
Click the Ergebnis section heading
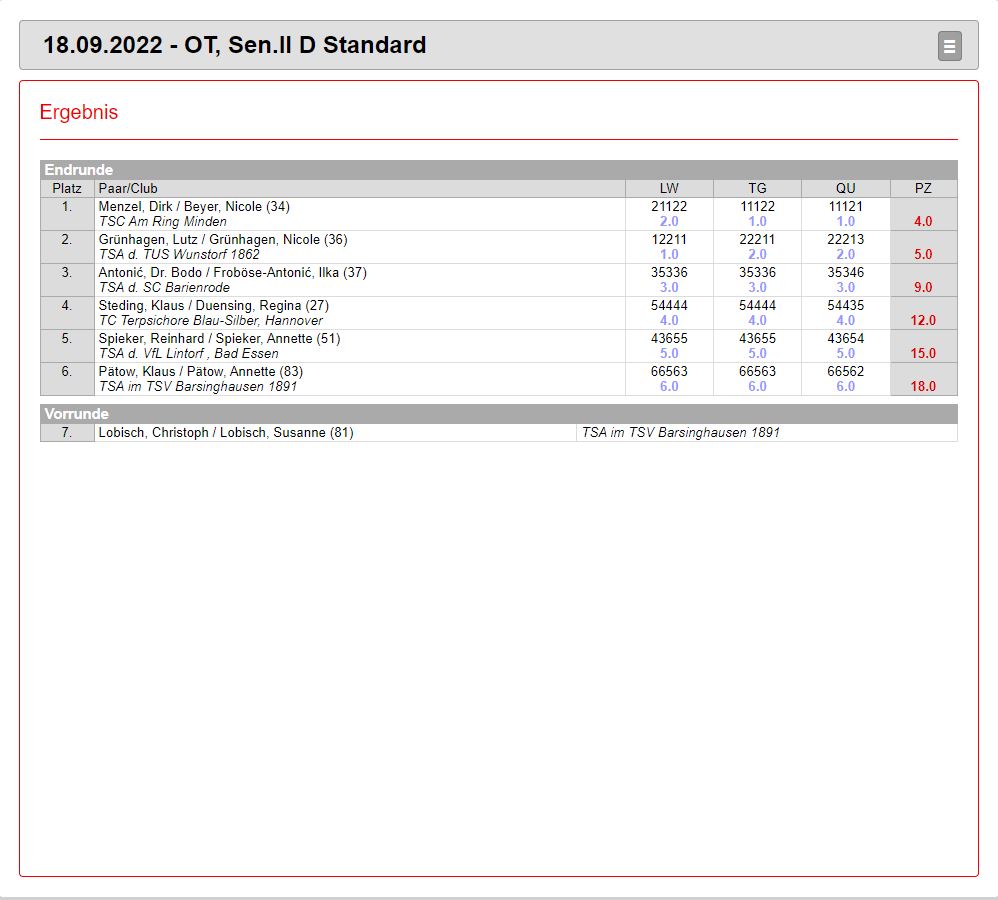pyautogui.click(x=79, y=112)
